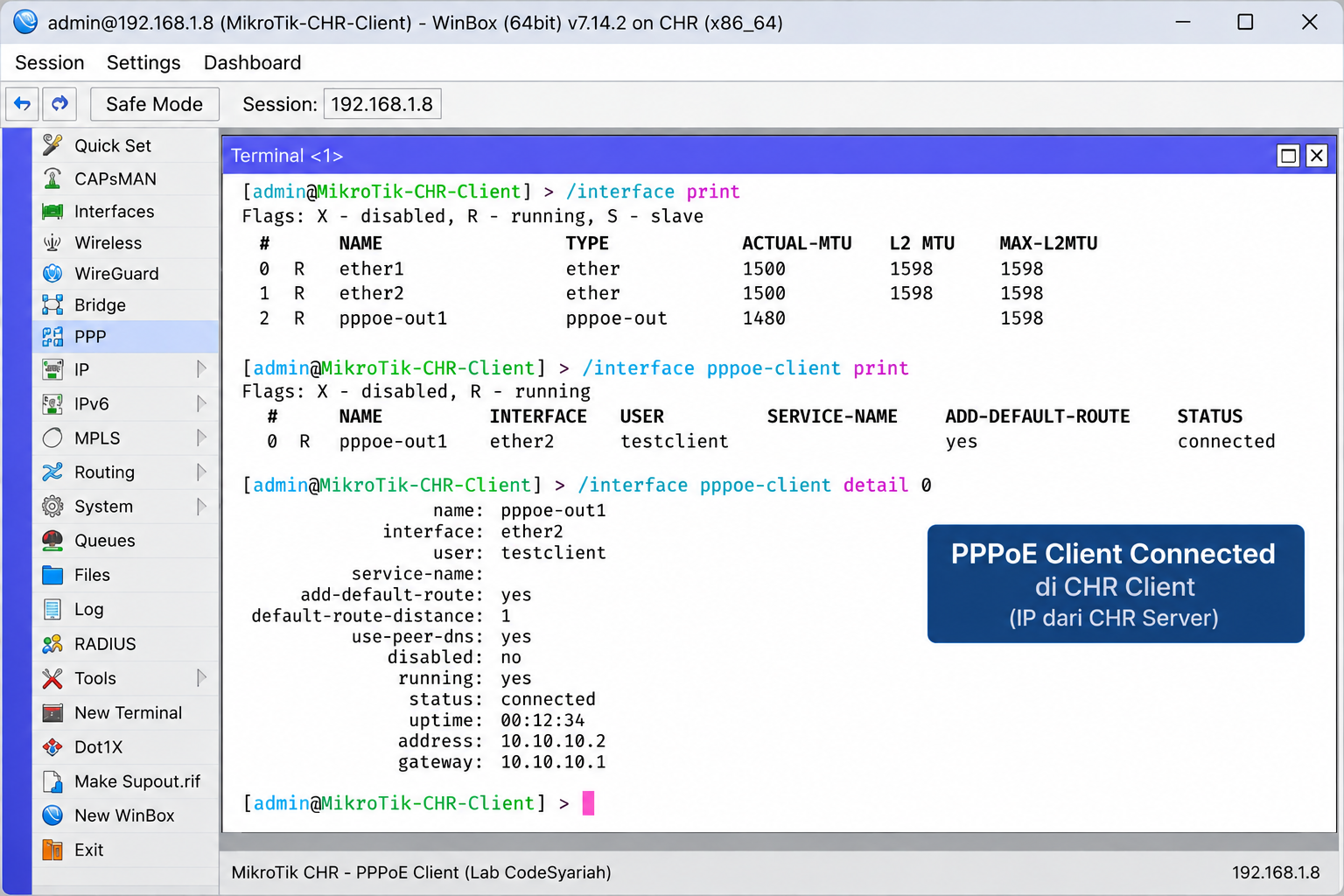Expand the System submenu arrow
This screenshot has width=1344, height=896.
[x=201, y=506]
